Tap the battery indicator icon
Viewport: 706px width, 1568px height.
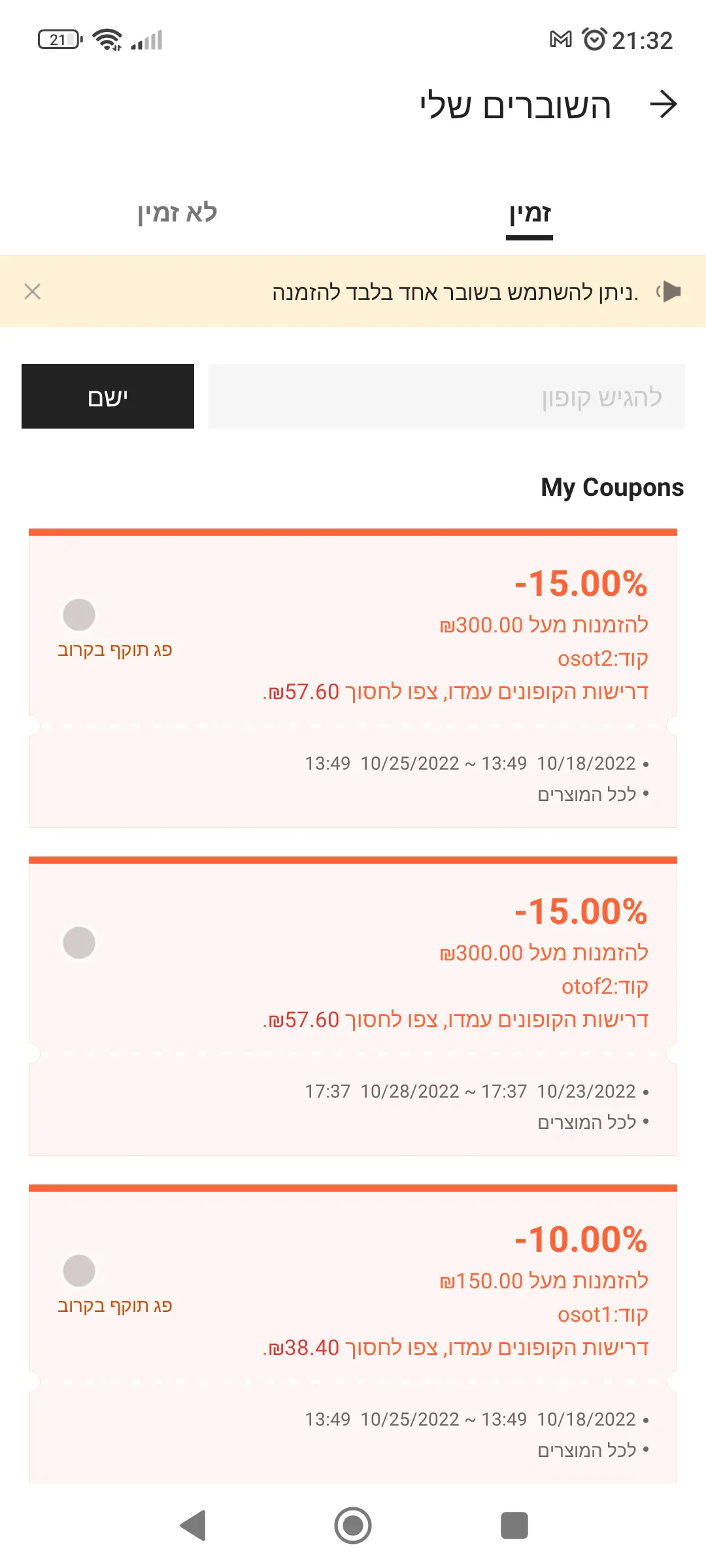tap(59, 40)
